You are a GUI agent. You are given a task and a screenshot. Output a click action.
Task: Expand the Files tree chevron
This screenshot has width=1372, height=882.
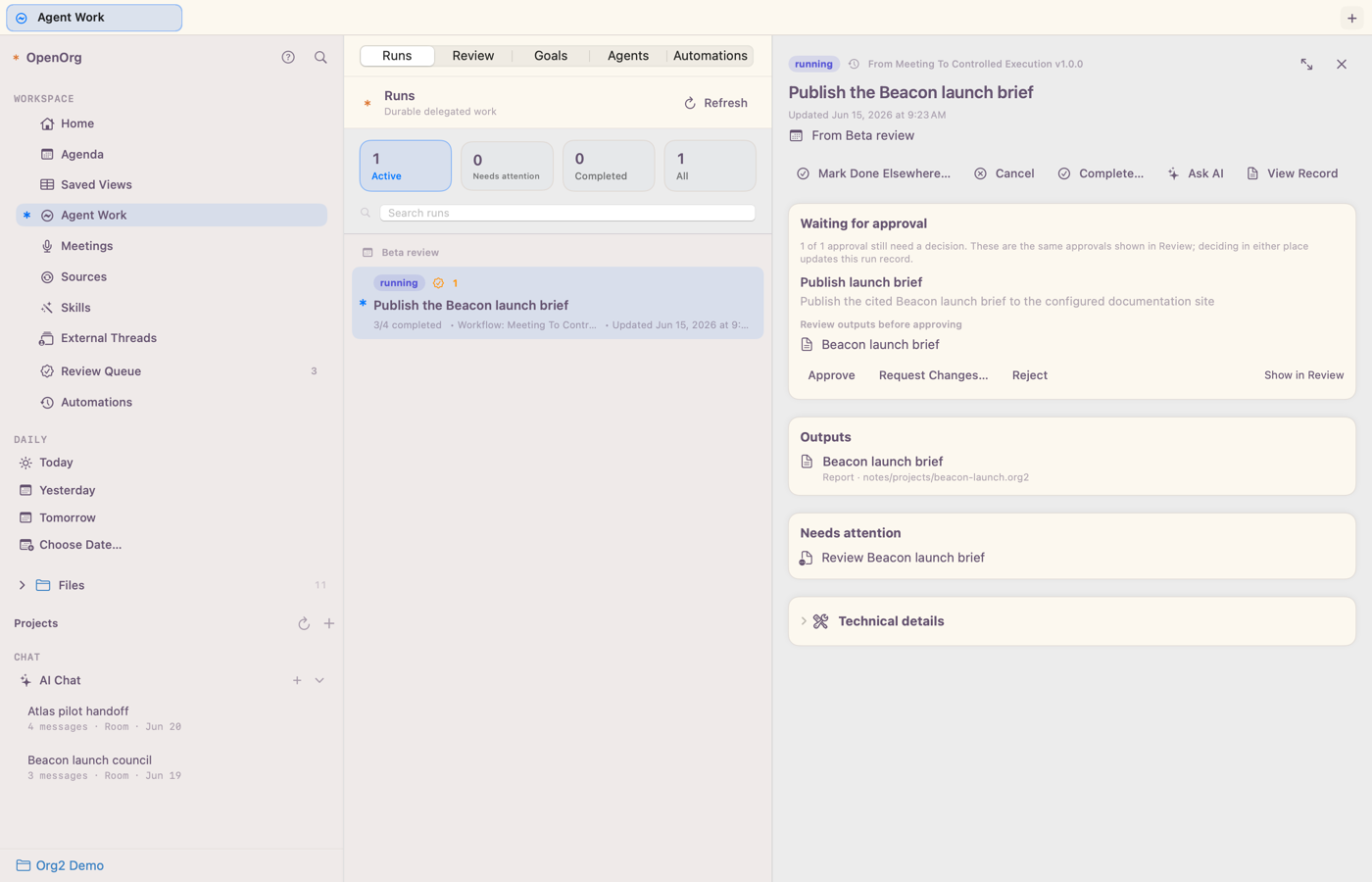[22, 585]
